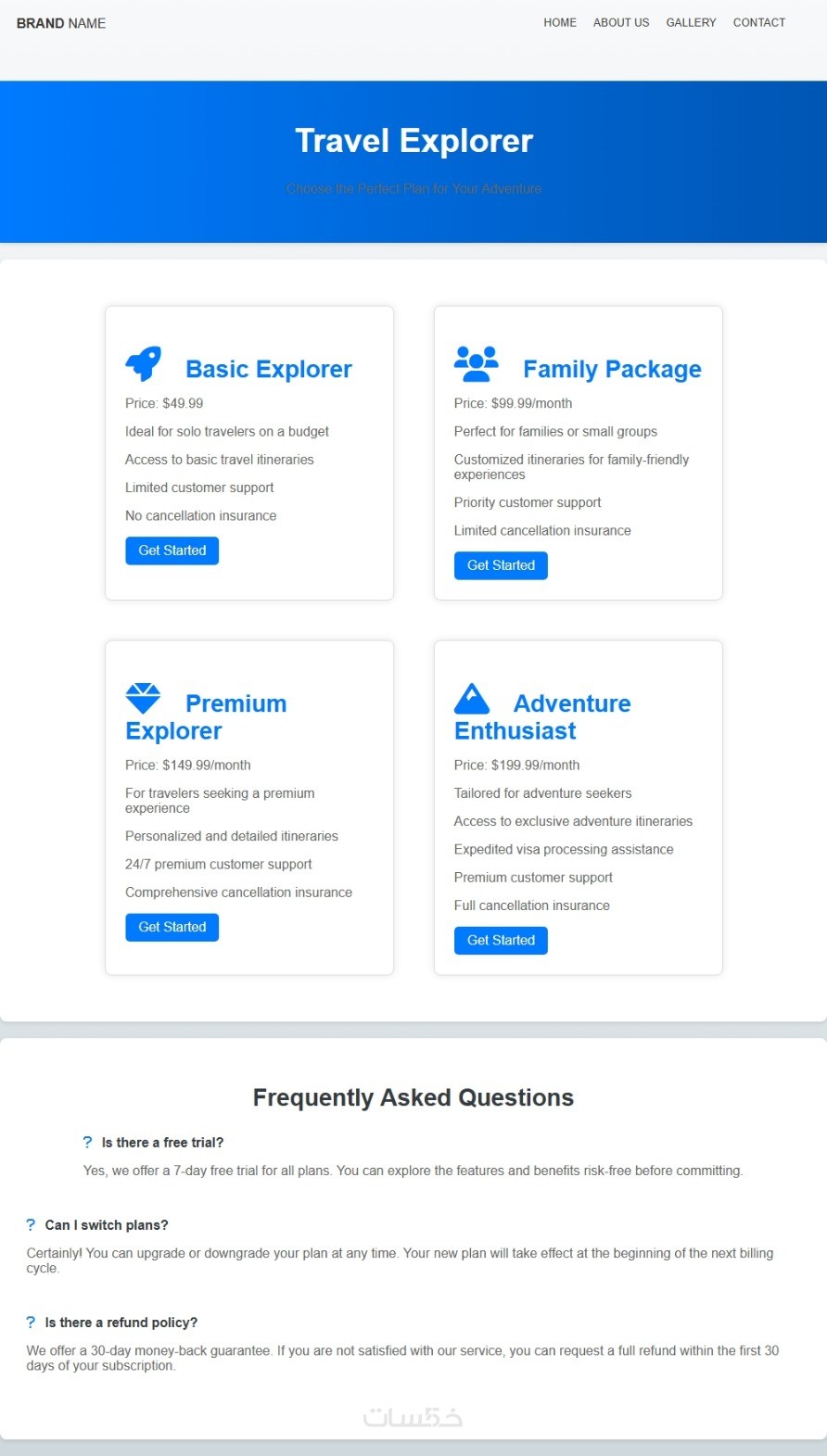Go to the About Us page
The image size is (827, 1456).
point(621,22)
